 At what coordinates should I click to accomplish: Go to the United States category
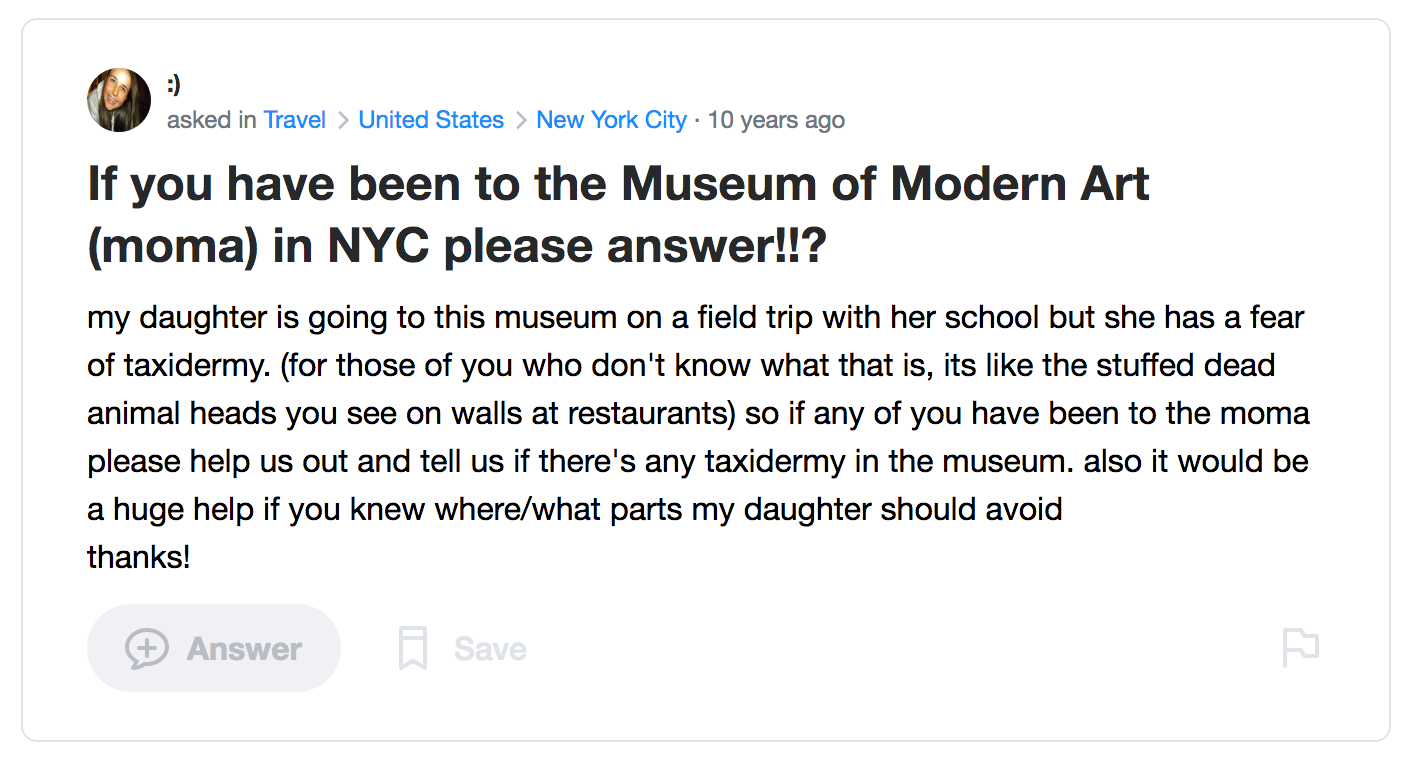pos(431,120)
